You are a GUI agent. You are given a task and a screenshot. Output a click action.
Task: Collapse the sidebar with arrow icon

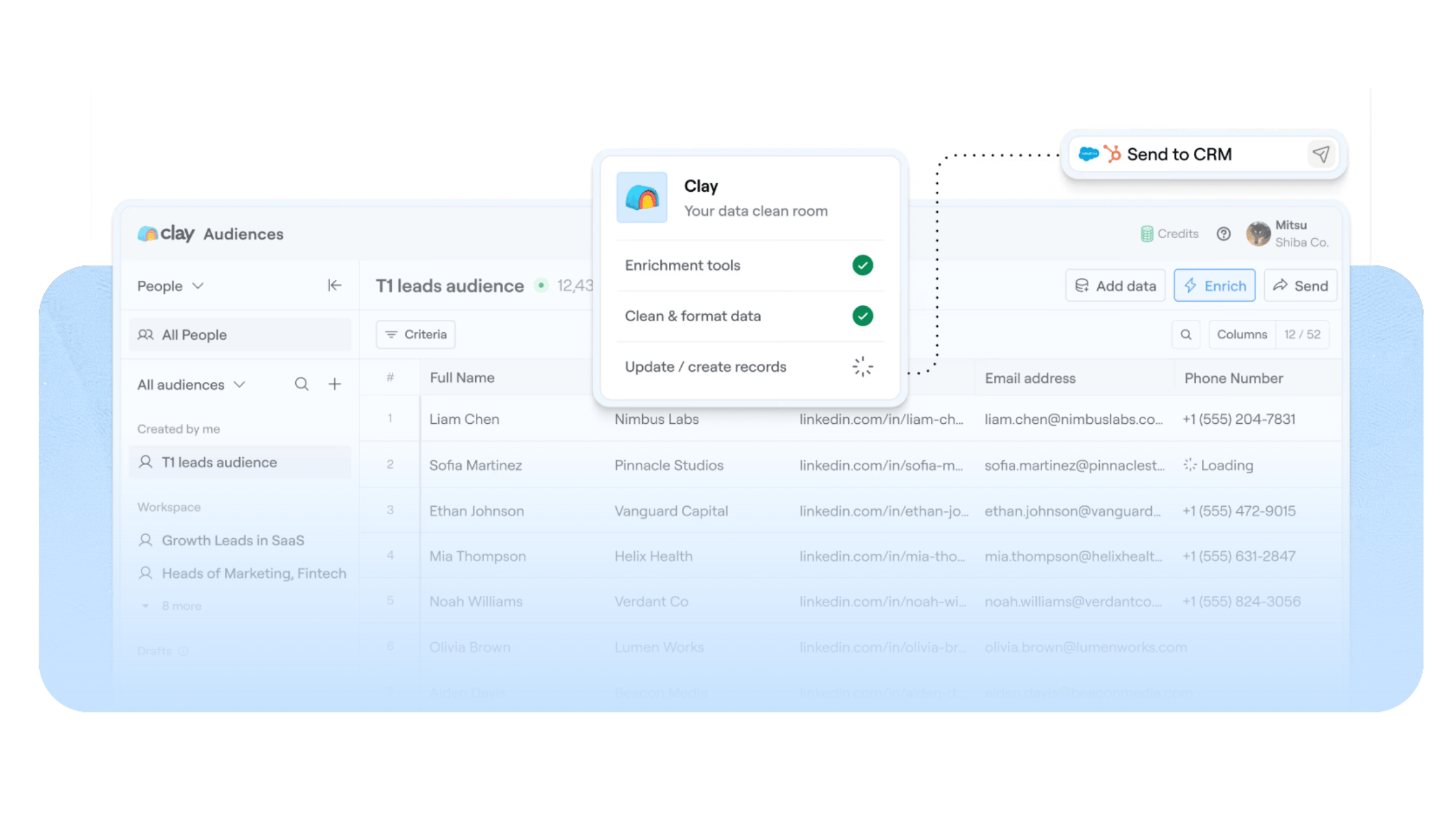tap(334, 285)
